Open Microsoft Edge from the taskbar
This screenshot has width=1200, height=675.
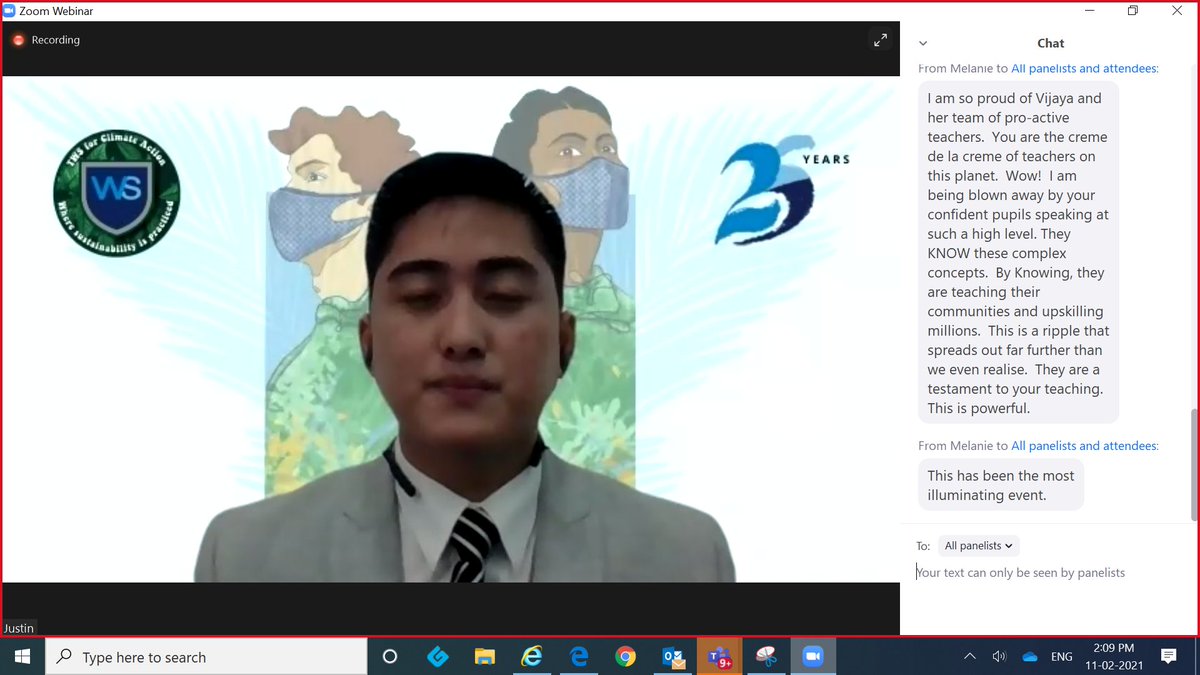pos(579,656)
